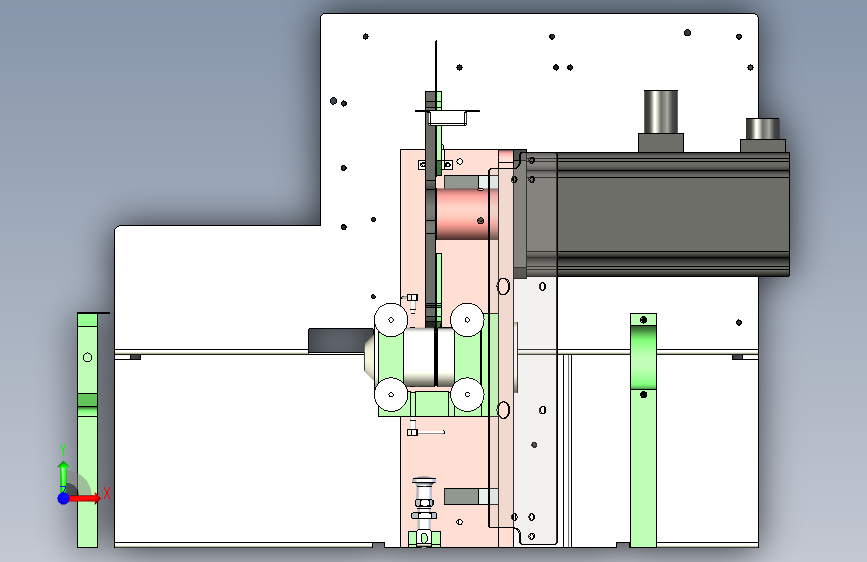Screen dimensions: 867x562
Task: Select the tall connector cylinder on the motor
Action: (661, 112)
